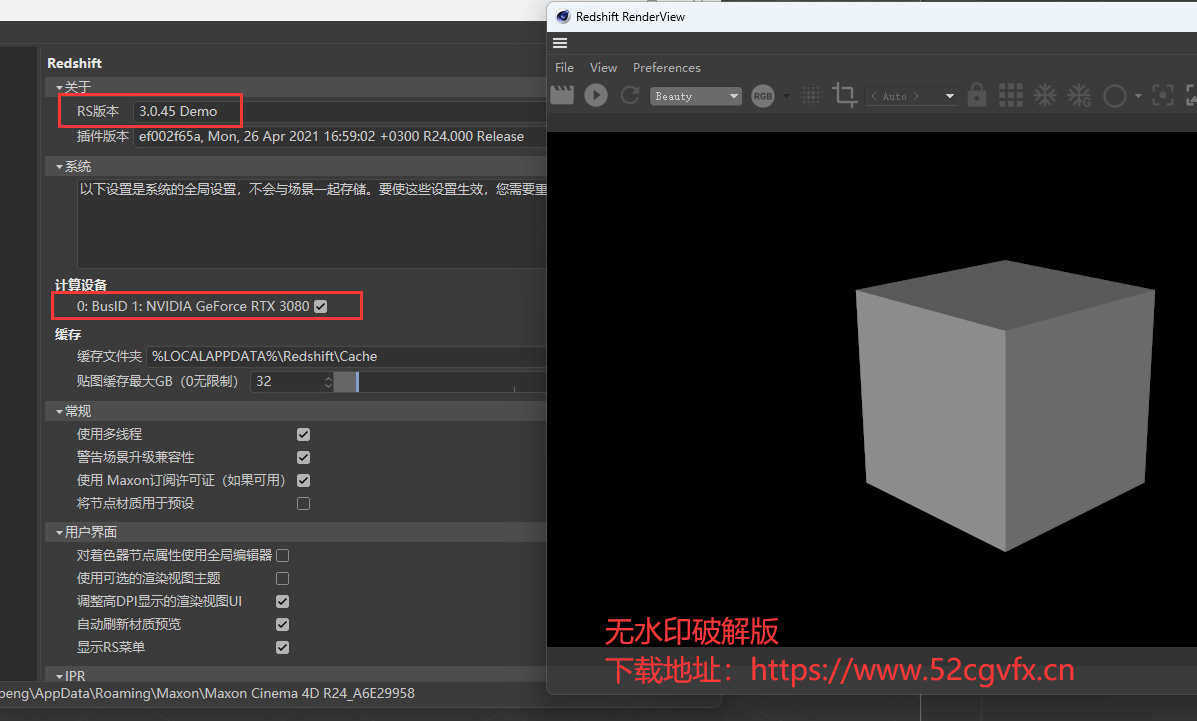Click the 贴图缓存最大GB value field
This screenshot has height=721, width=1197.
coord(287,381)
